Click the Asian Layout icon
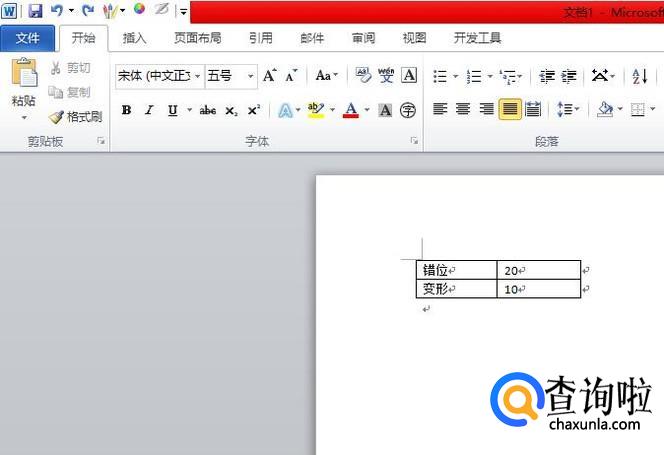The image size is (664, 455). tap(600, 76)
